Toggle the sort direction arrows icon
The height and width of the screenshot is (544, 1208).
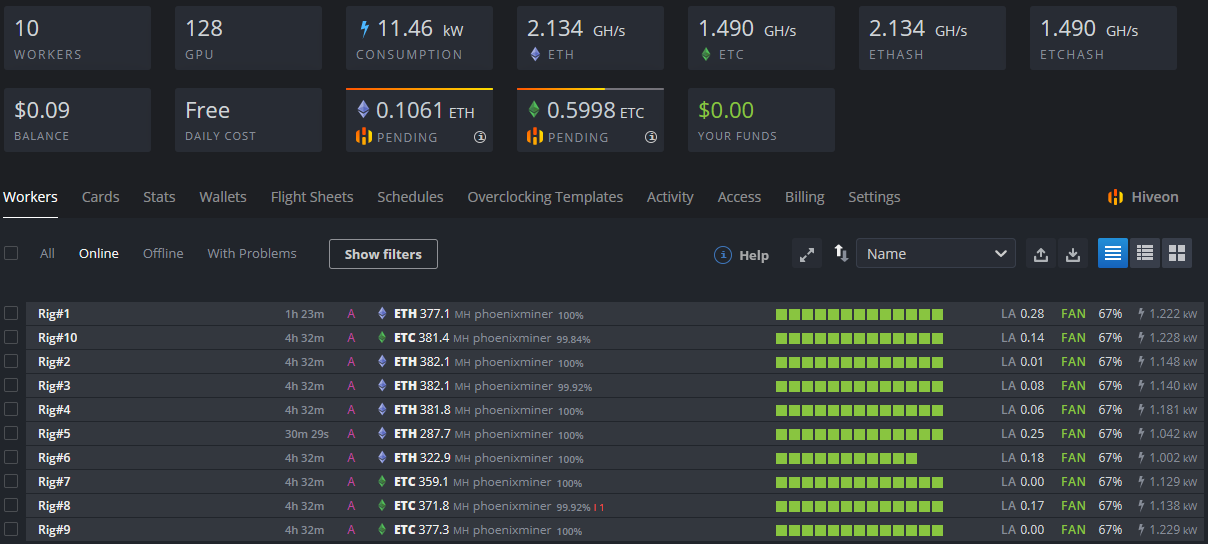point(840,254)
